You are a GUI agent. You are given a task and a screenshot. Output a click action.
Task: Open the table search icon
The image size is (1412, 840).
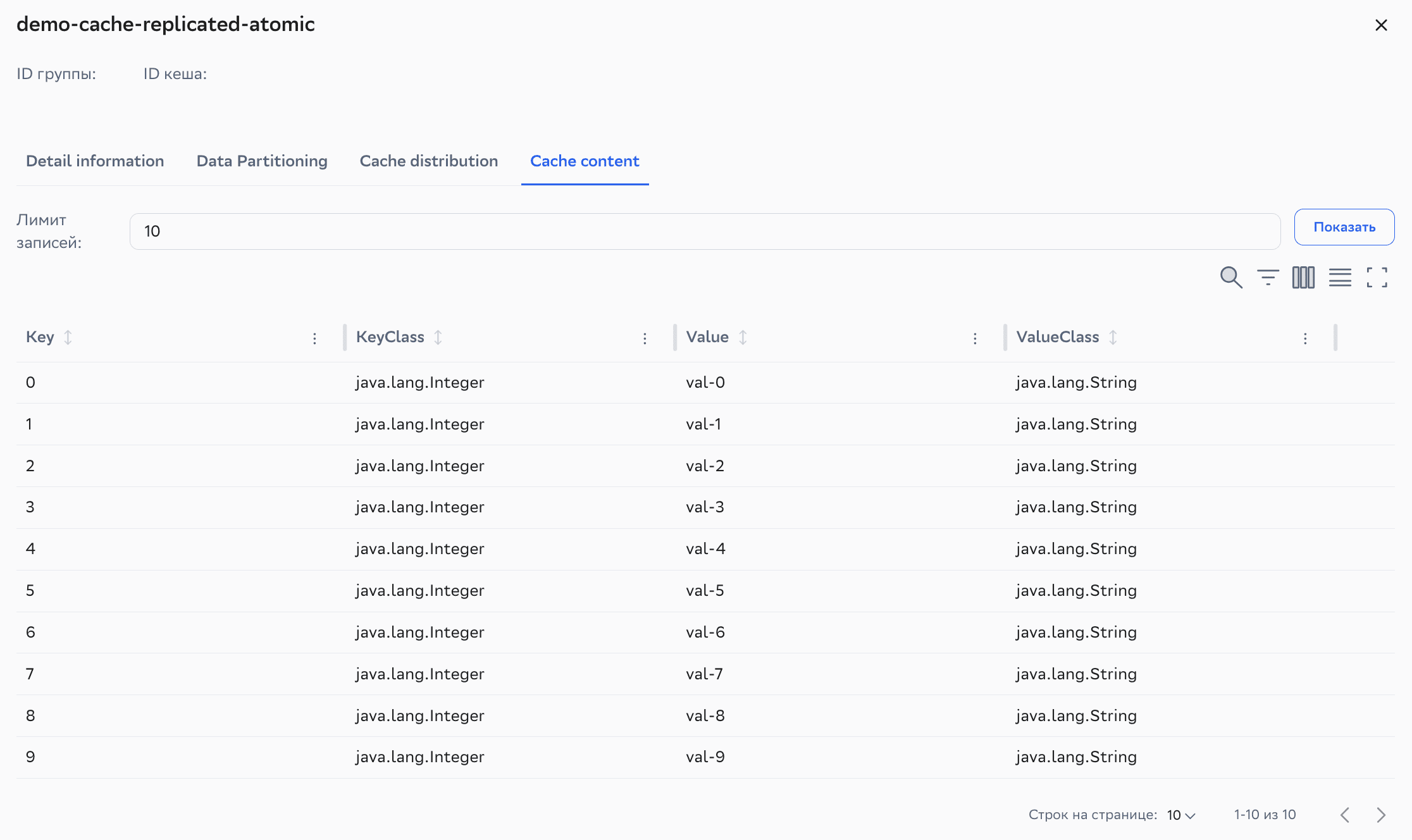[x=1230, y=277]
